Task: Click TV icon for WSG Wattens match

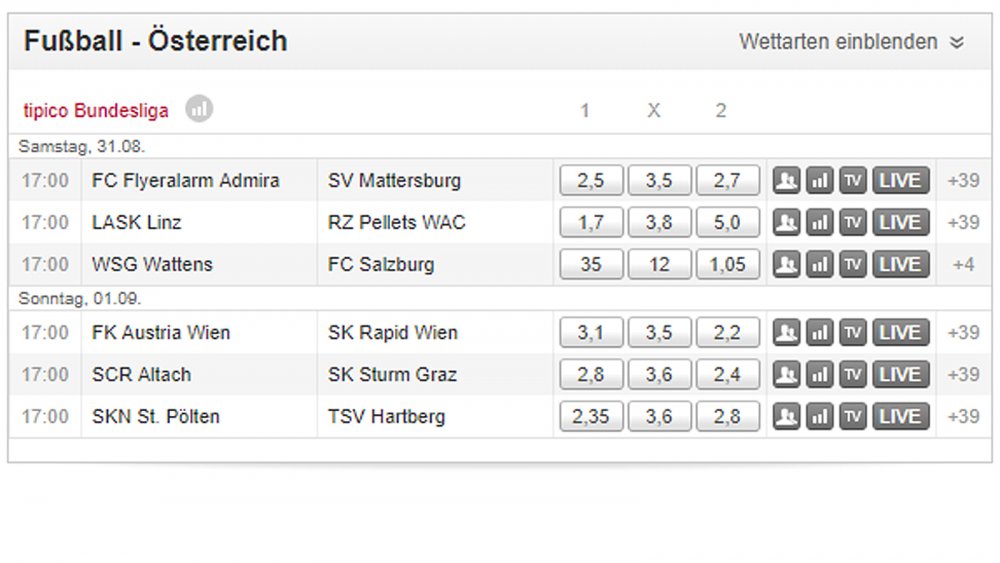Action: coord(853,265)
